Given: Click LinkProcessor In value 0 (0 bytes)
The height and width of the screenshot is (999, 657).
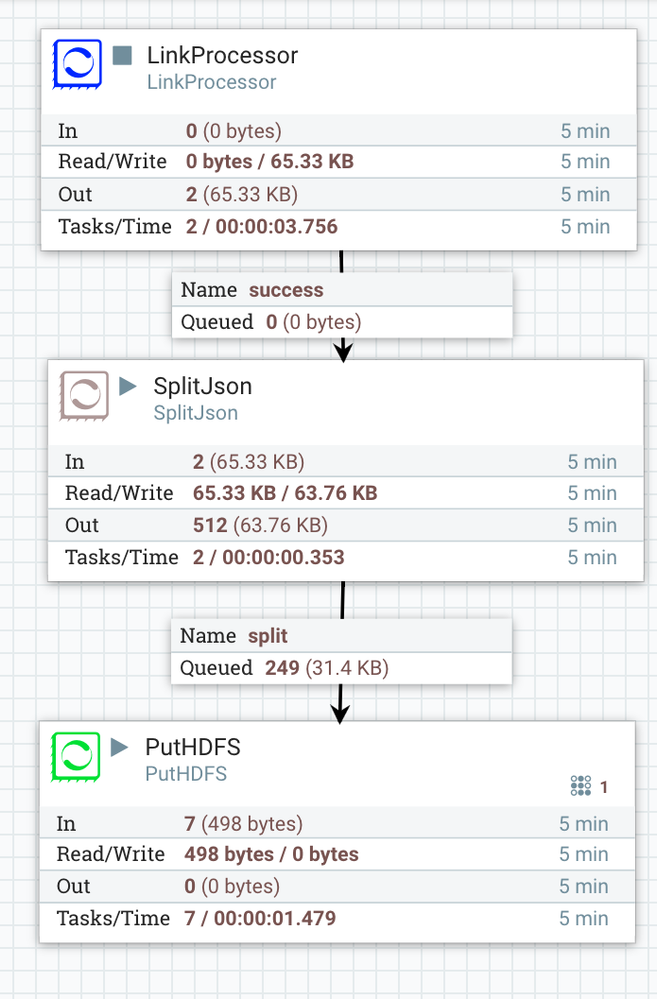Looking at the screenshot, I should (x=234, y=131).
